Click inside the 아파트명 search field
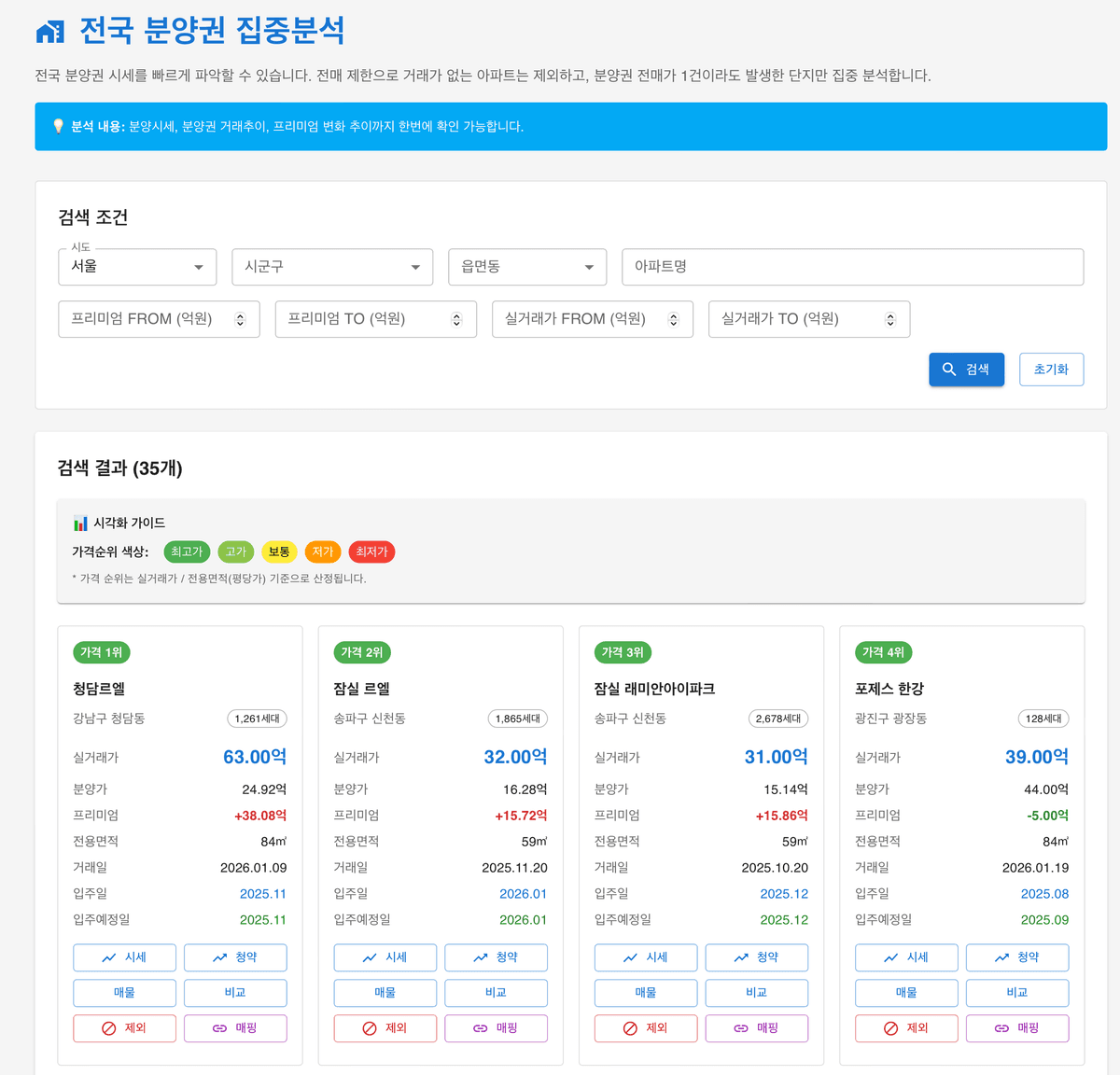Image resolution: width=1120 pixels, height=1075 pixels. click(852, 267)
